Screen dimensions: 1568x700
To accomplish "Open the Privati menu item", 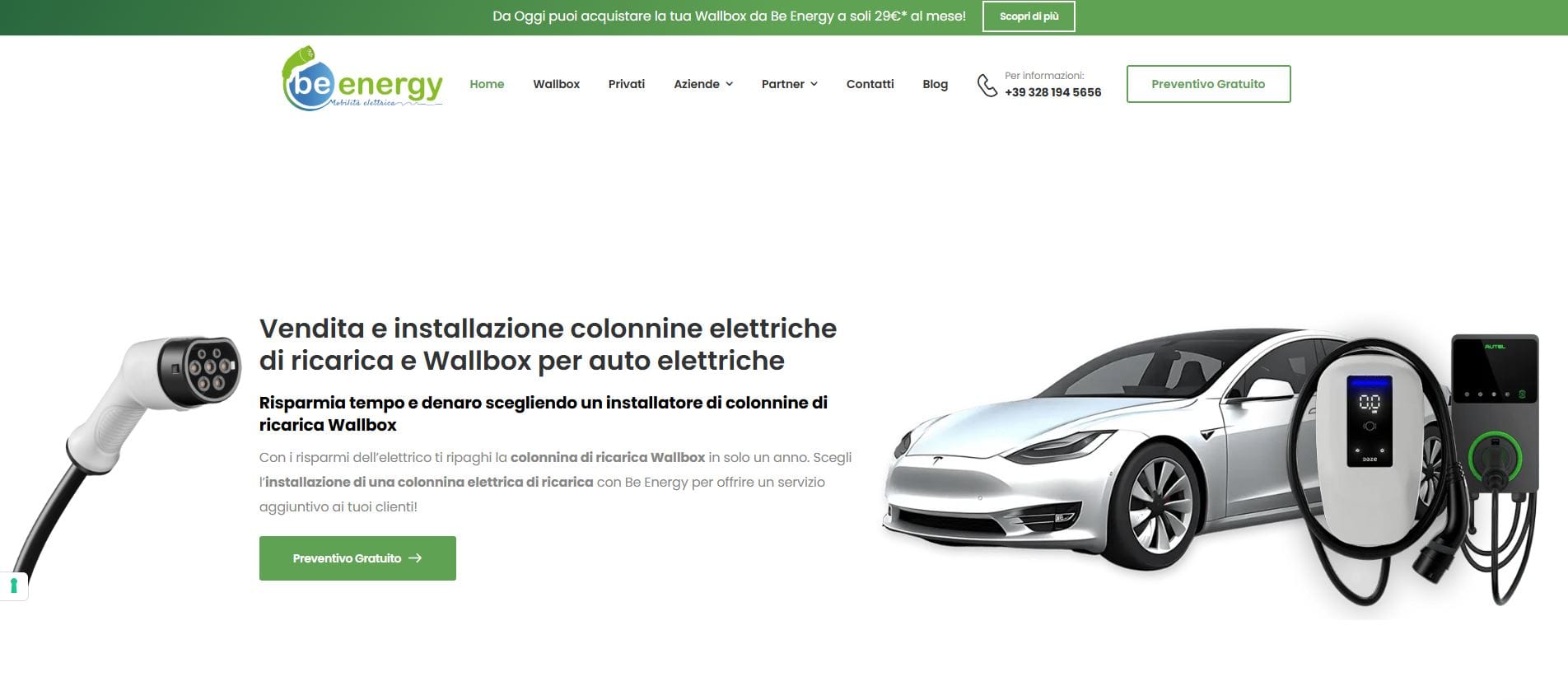I will [626, 84].
